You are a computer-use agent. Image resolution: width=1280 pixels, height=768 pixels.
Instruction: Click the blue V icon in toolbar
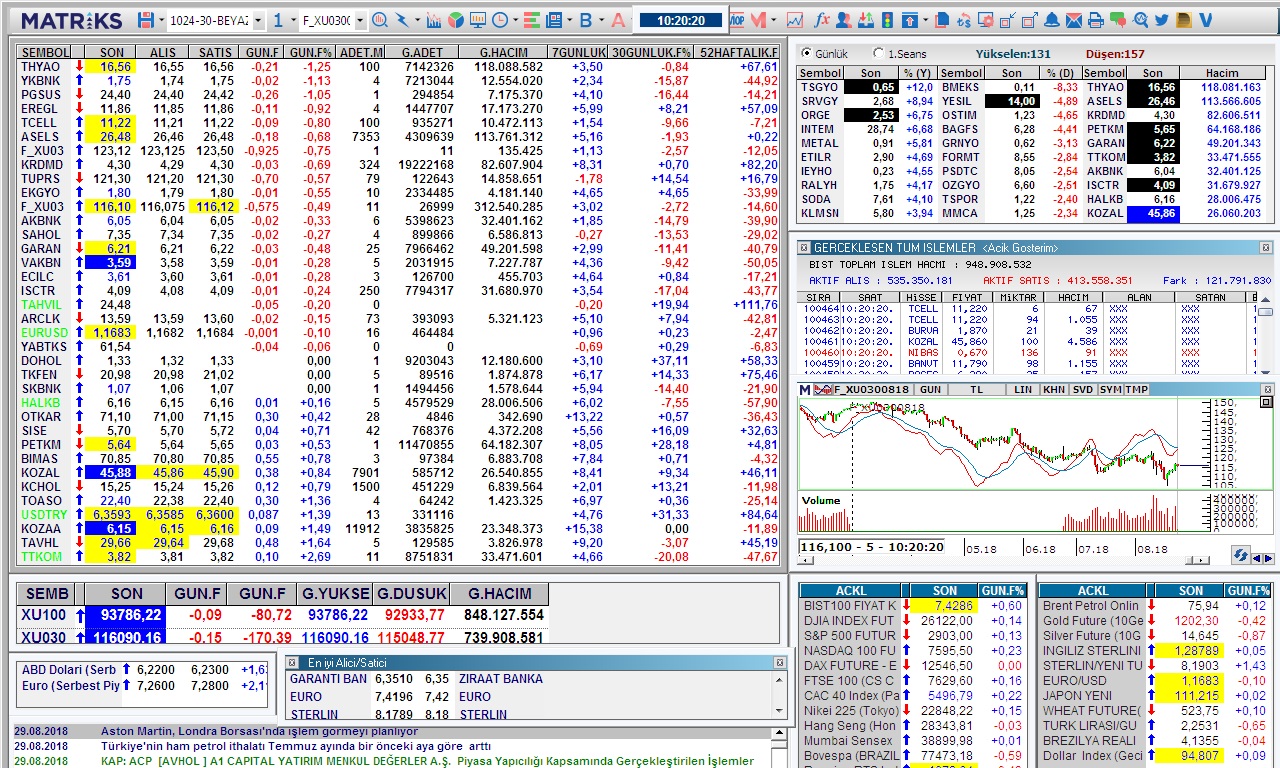[x=1205, y=20]
